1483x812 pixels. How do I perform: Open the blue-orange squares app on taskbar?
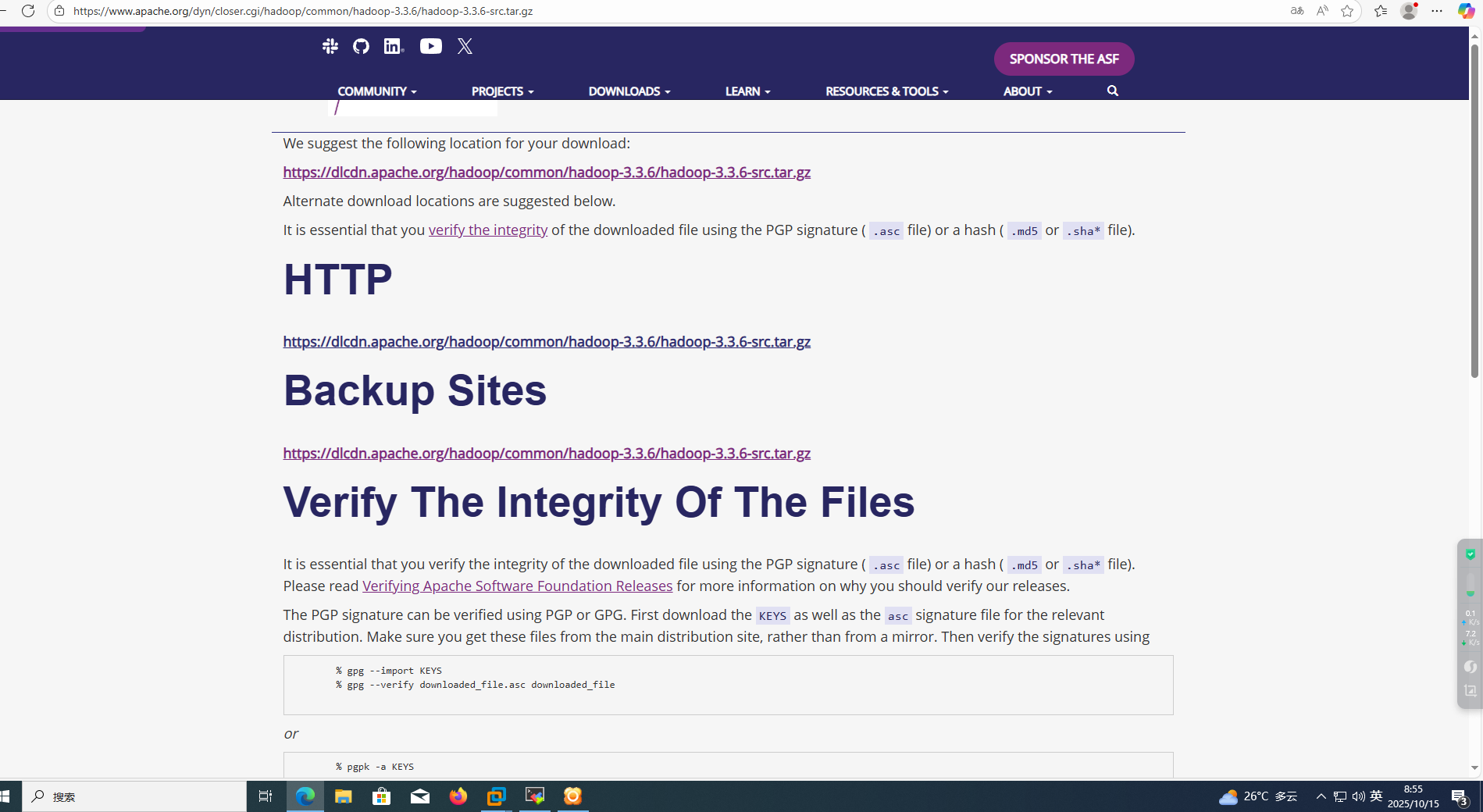coord(497,796)
